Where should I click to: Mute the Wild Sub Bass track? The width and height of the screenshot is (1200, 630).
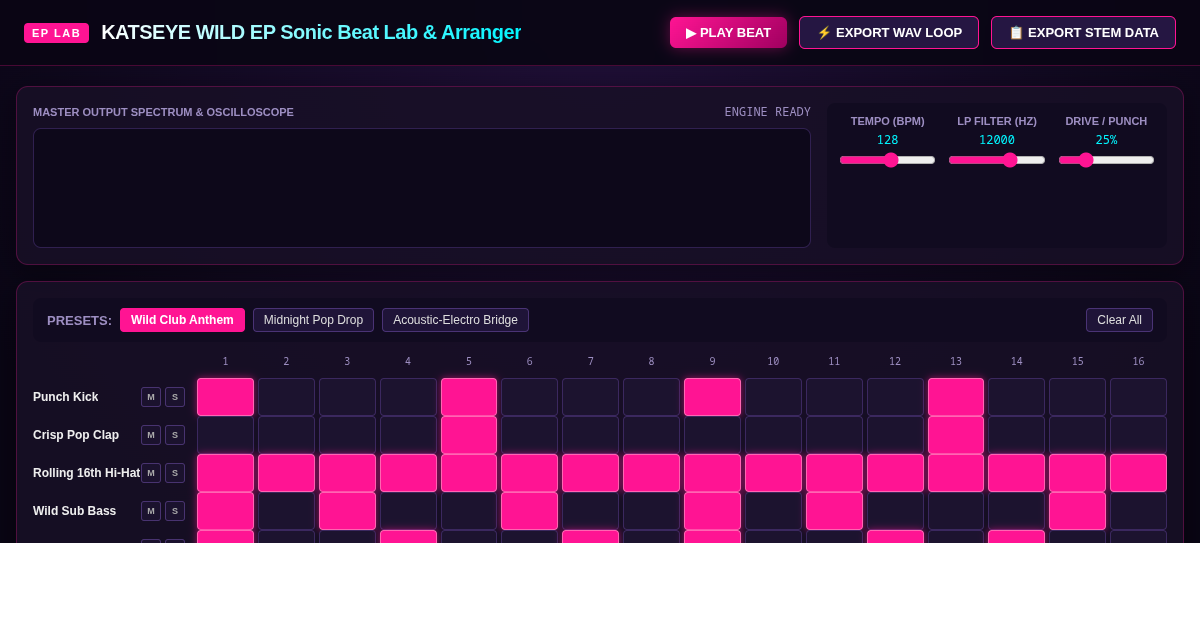point(151,511)
